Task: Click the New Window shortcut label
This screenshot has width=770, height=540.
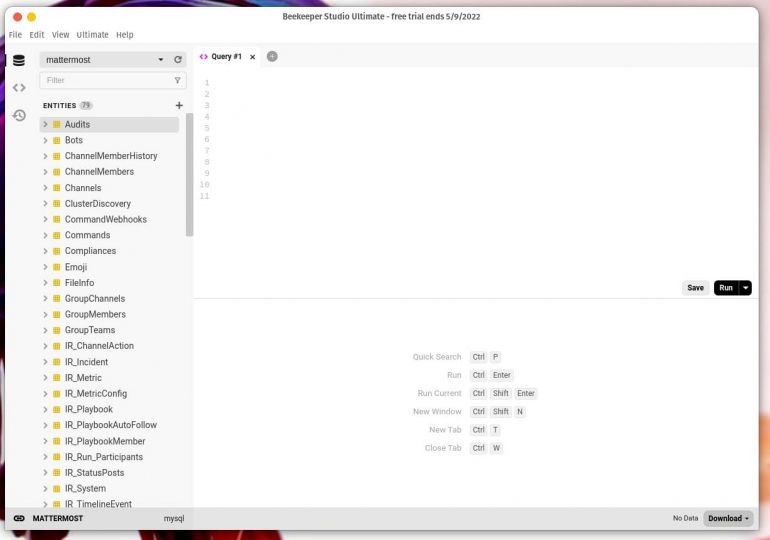Action: 437,411
